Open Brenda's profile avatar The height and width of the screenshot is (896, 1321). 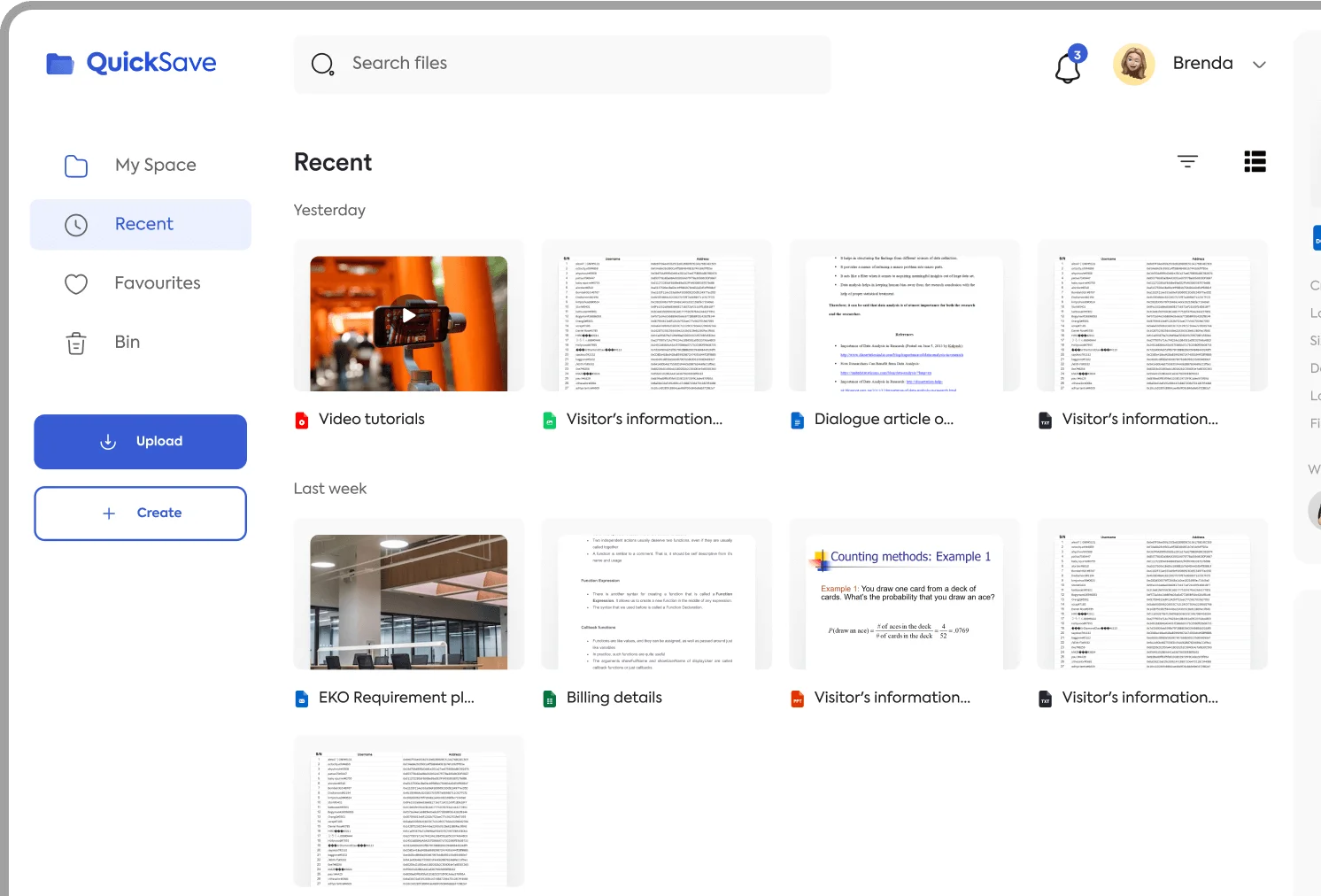click(x=1133, y=64)
